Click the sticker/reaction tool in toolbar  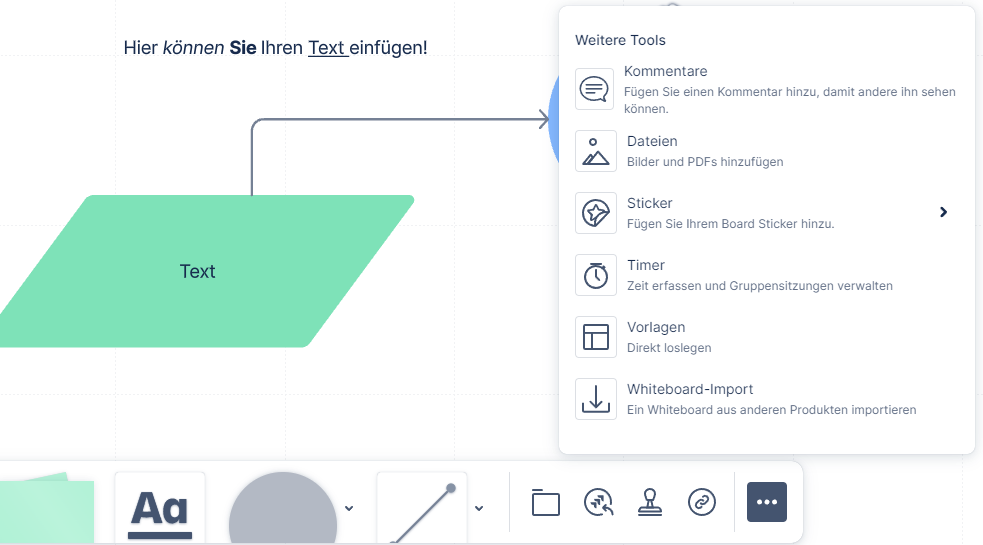[598, 502]
